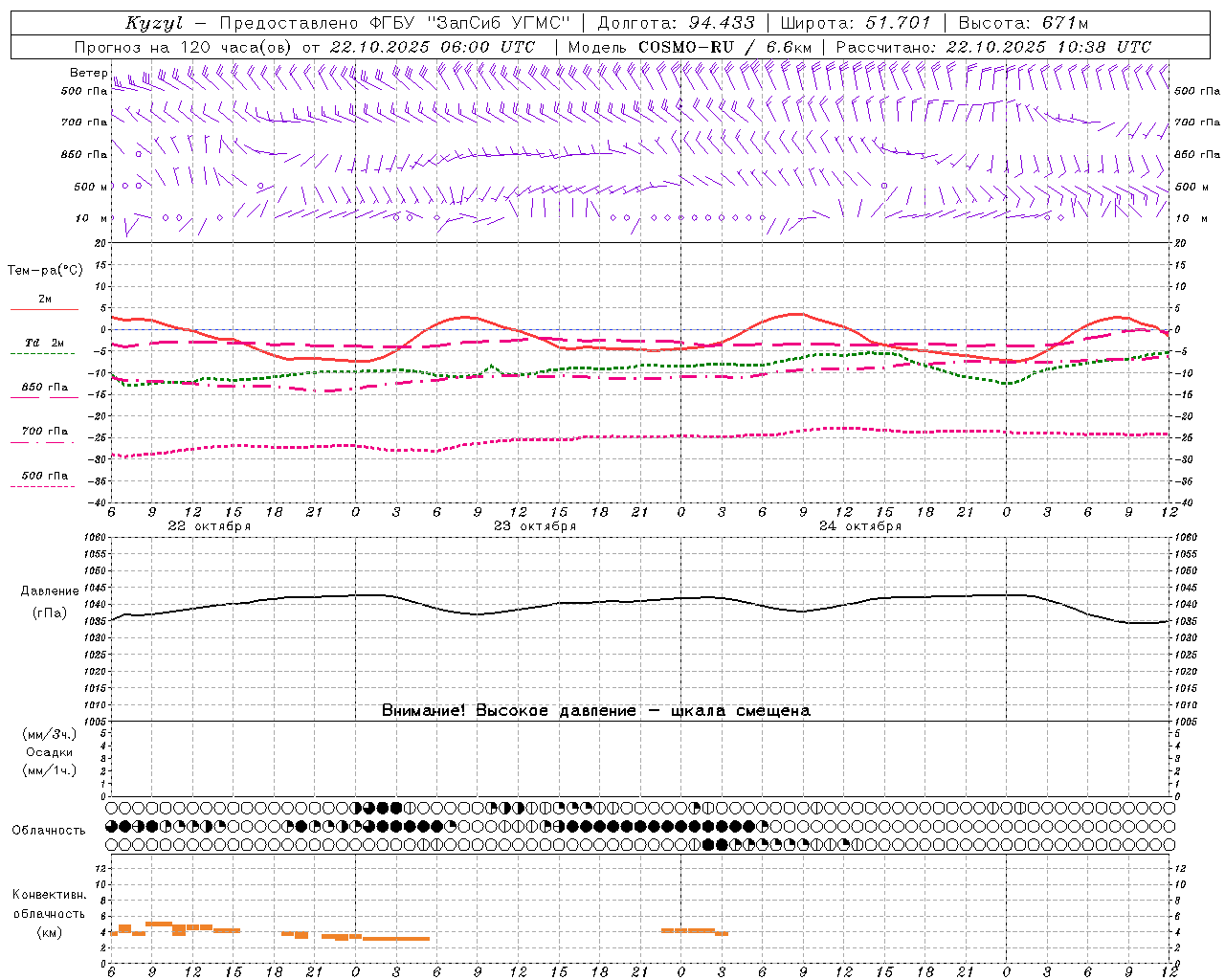Click the (гПа) unit under Давление
Viewport: 1225px width, 980px height.
tap(50, 613)
